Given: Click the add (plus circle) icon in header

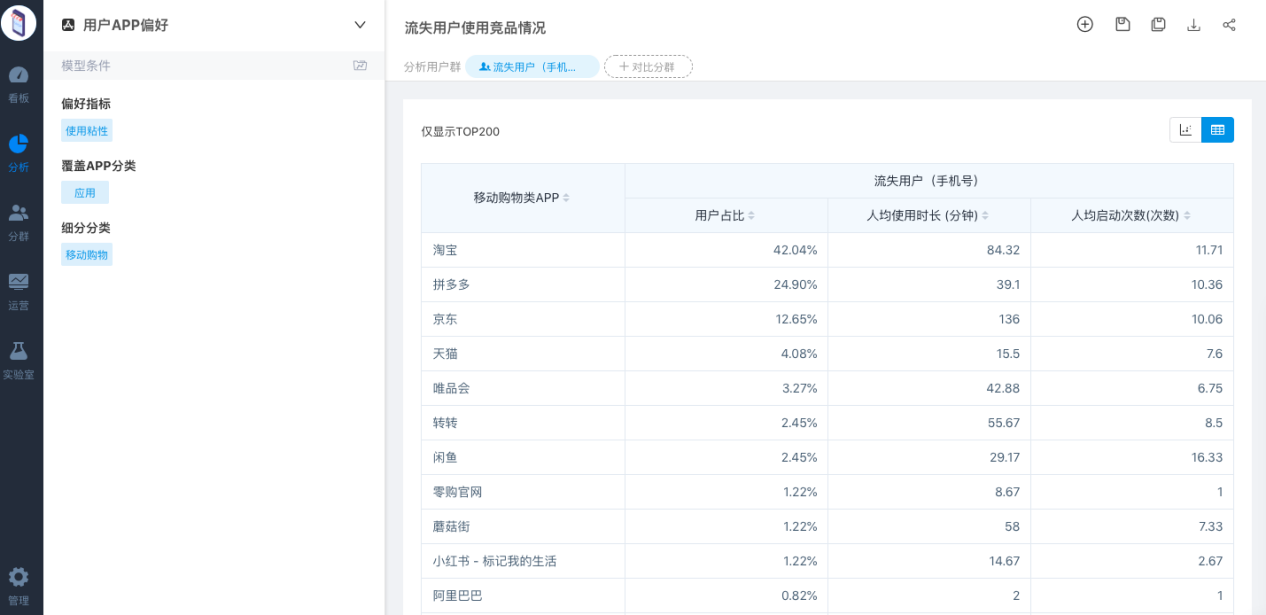Looking at the screenshot, I should point(1085,25).
